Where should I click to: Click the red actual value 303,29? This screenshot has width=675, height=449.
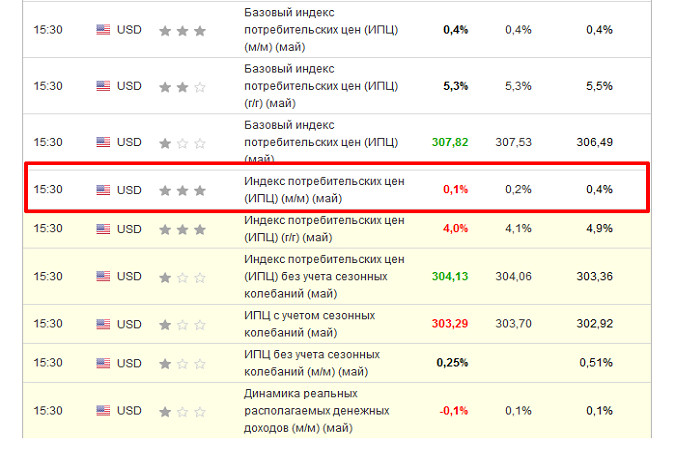coord(450,323)
